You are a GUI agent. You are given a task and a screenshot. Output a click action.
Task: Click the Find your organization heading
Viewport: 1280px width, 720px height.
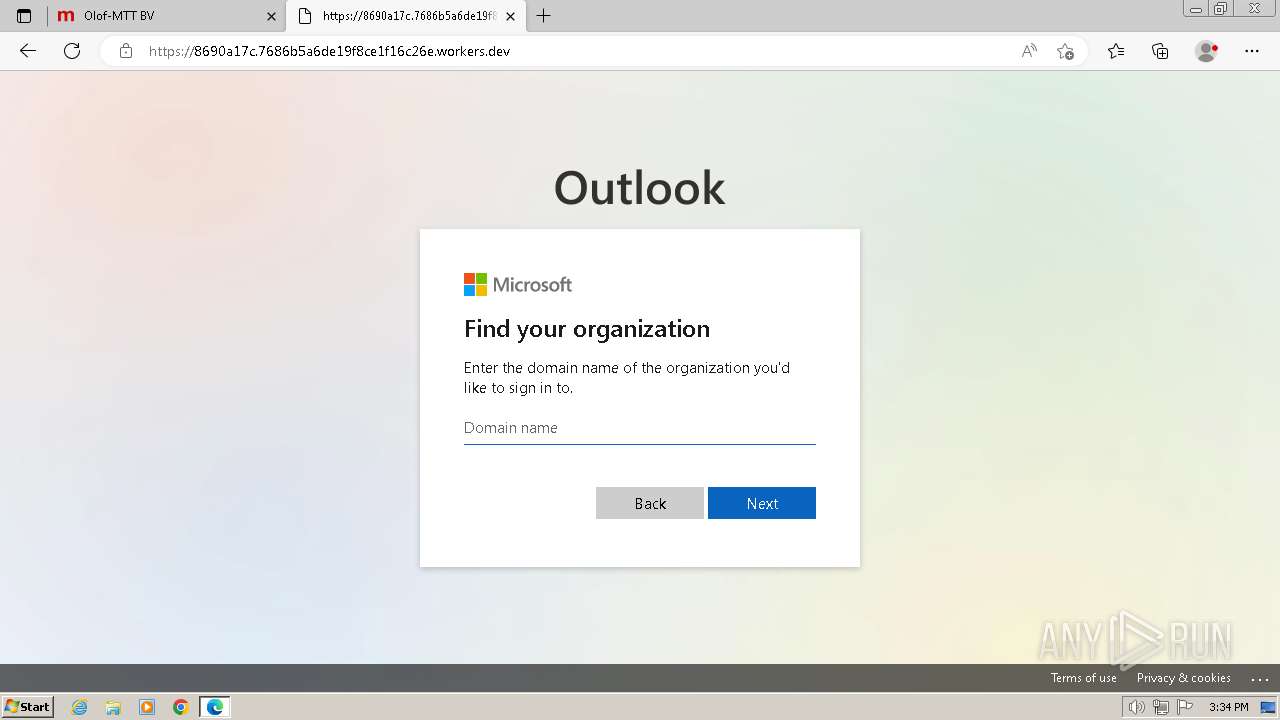(587, 329)
